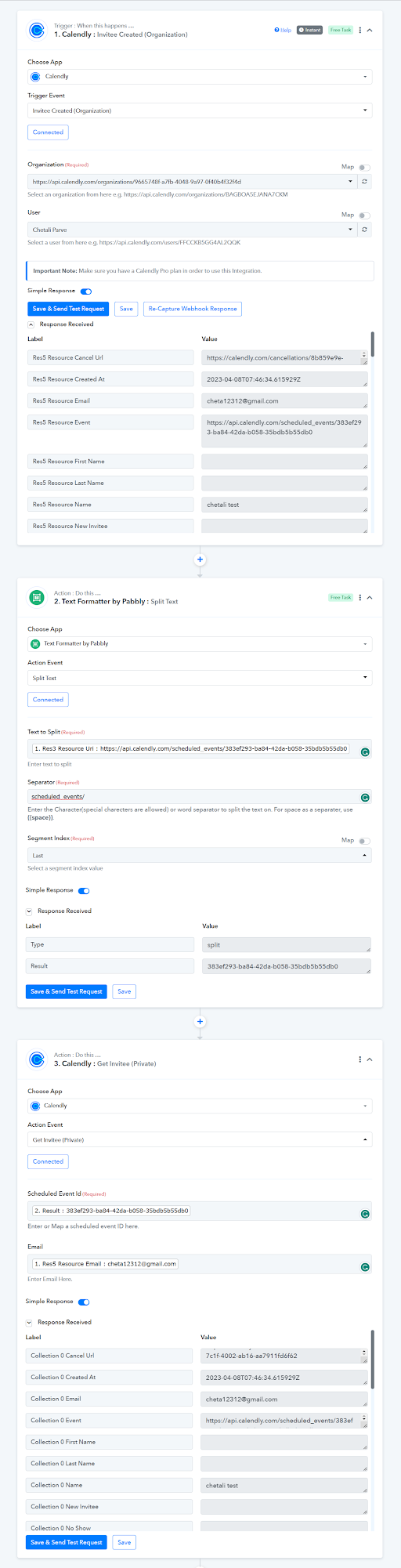Toggle the Map switch for Segment Index
The image size is (401, 1568).
coord(365,840)
